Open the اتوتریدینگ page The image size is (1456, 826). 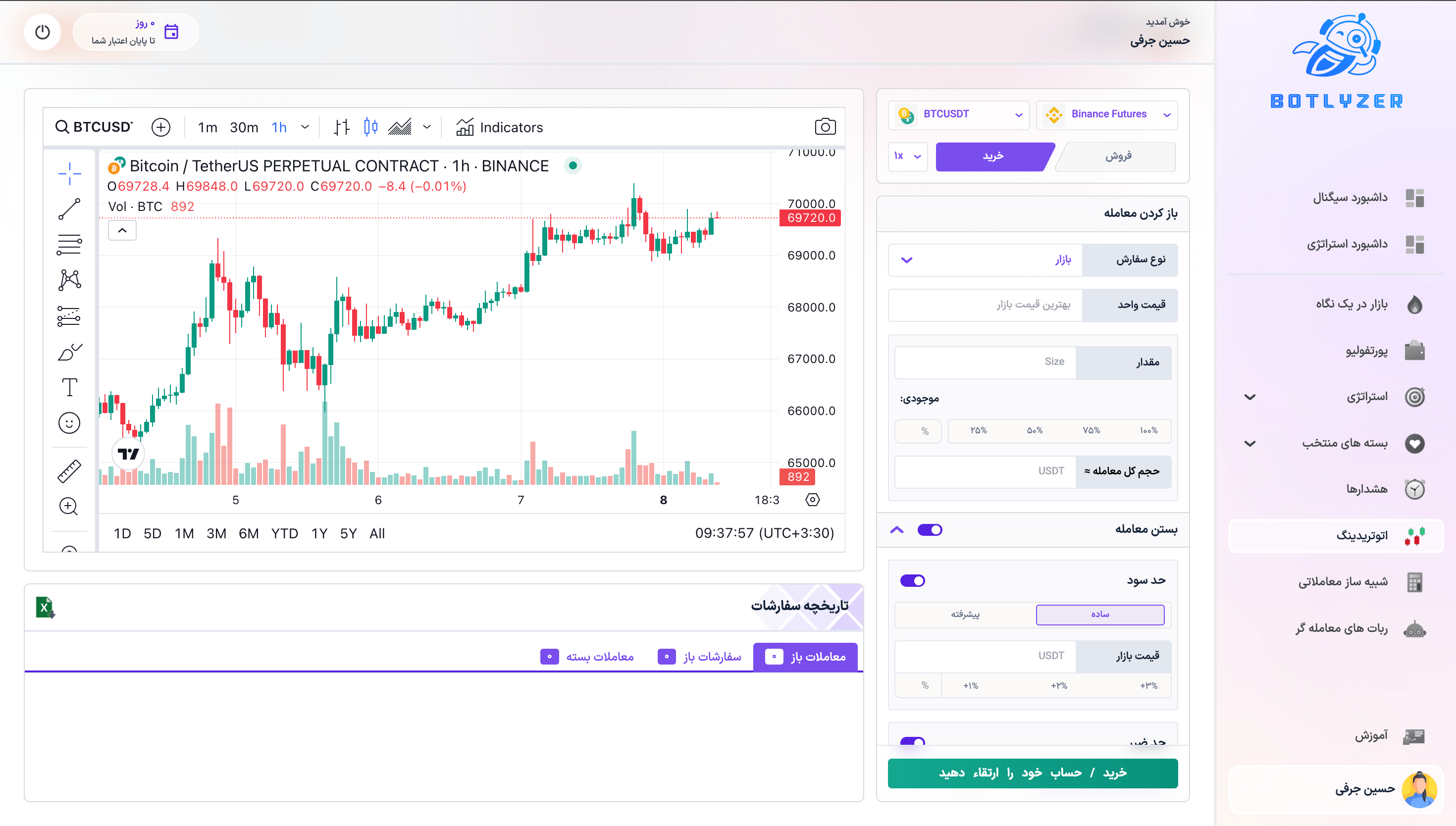click(1336, 535)
